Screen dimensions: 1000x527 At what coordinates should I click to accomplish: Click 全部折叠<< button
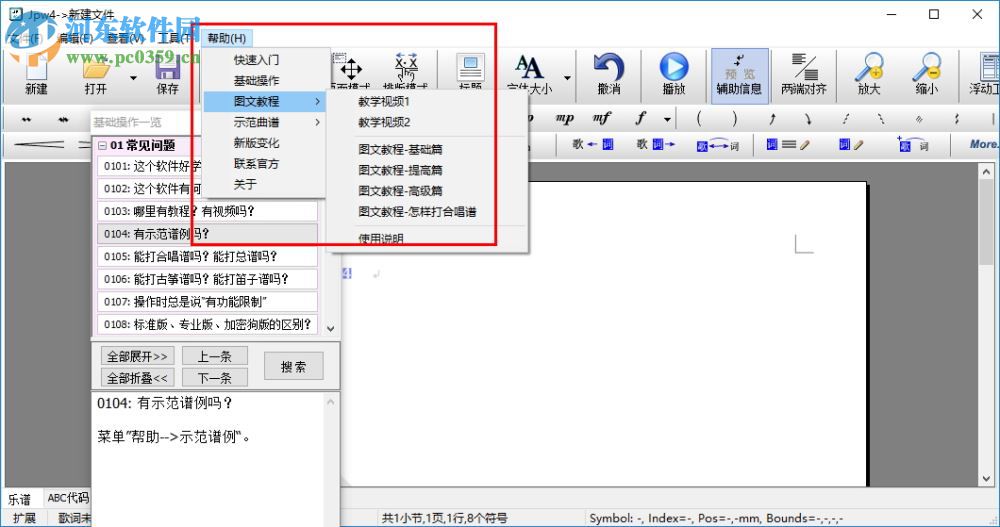coord(137,378)
